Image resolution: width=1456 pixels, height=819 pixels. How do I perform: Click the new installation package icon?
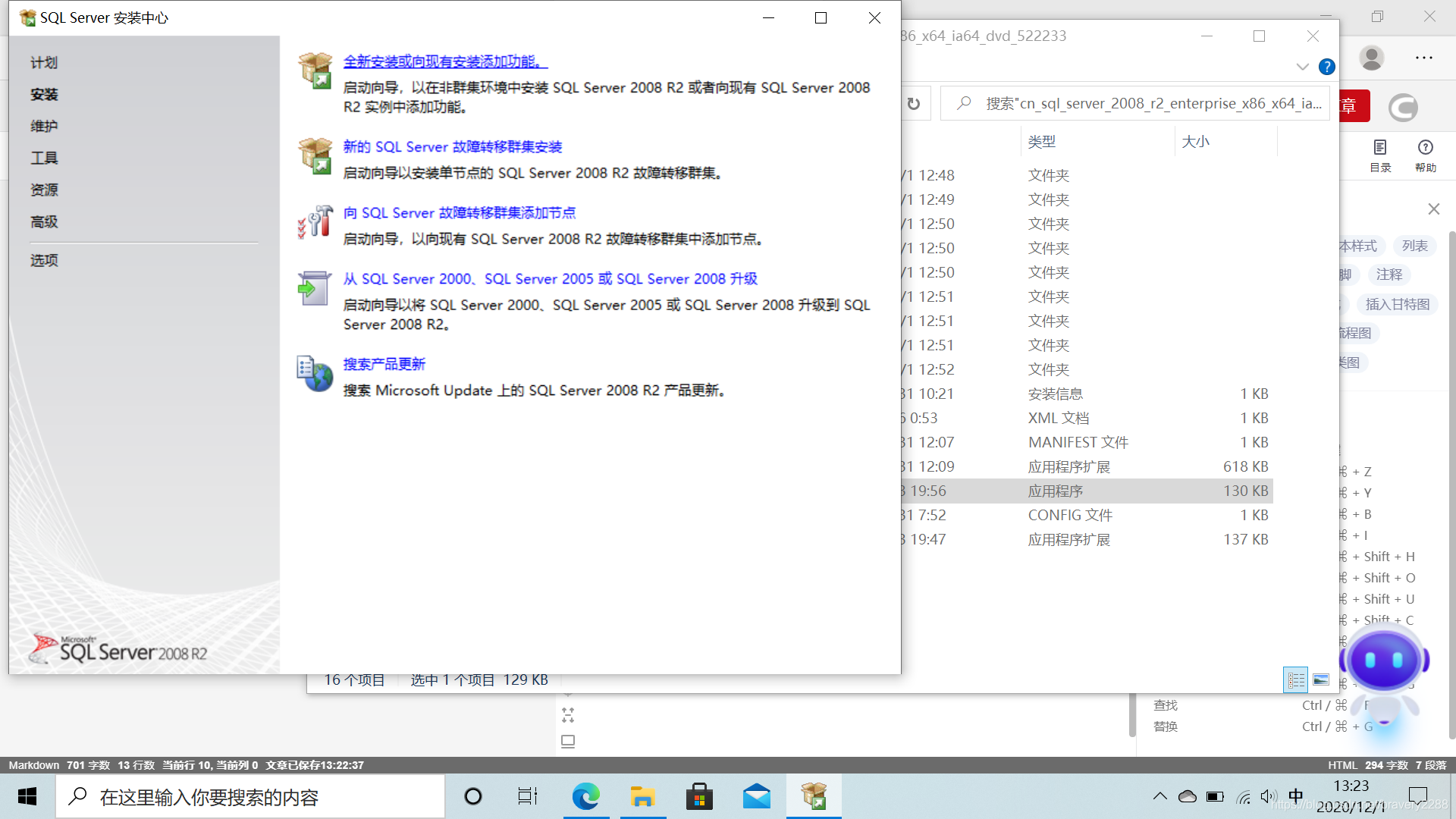(x=315, y=71)
